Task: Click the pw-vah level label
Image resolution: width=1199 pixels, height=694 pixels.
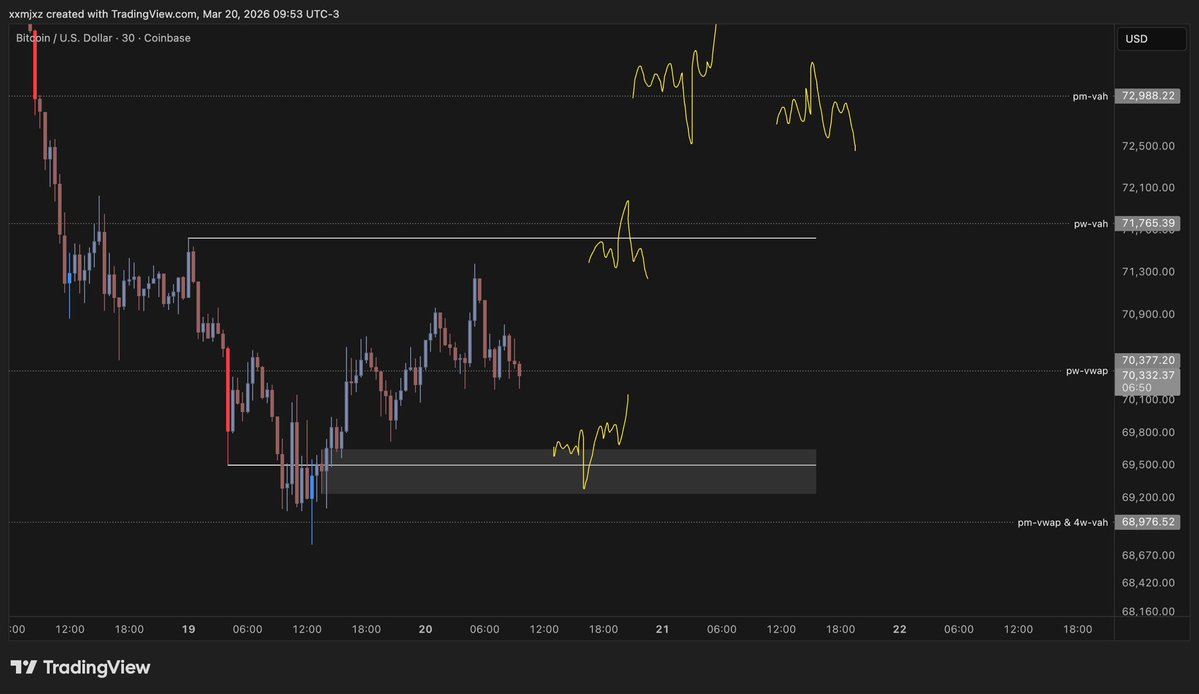Action: 1090,224
